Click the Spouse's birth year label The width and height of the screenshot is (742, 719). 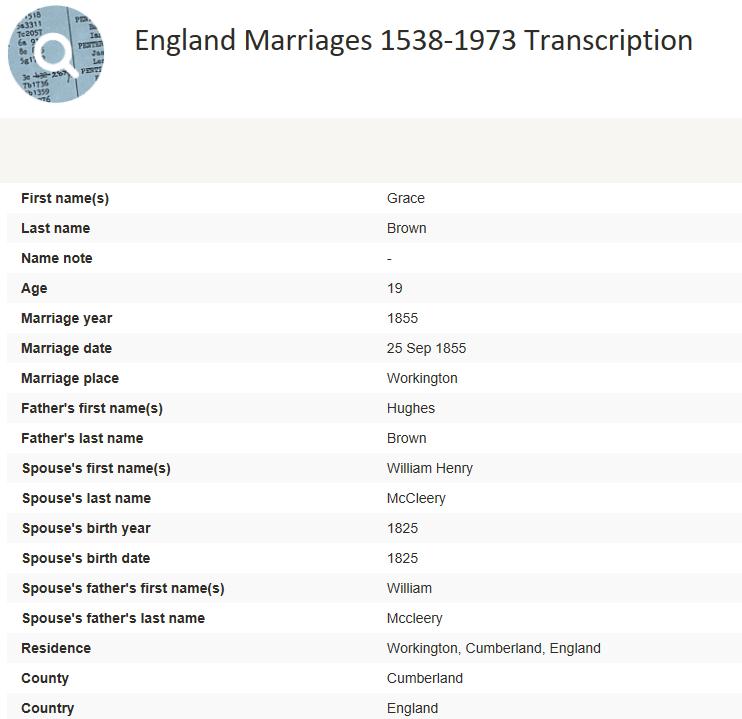coord(86,528)
